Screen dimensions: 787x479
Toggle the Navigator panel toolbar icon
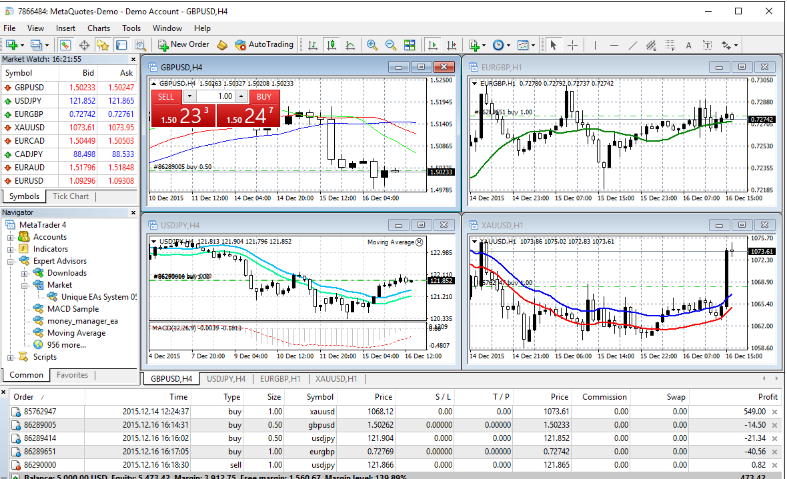coord(103,45)
